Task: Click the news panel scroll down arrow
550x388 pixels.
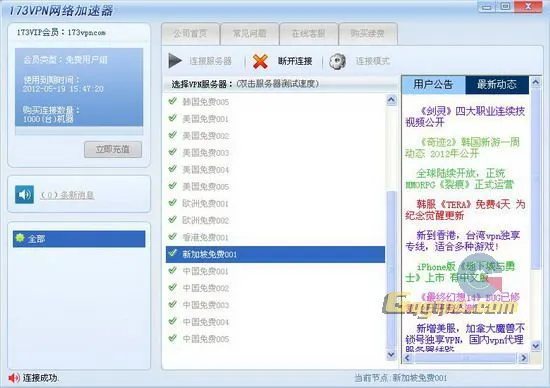Action: click(x=536, y=346)
